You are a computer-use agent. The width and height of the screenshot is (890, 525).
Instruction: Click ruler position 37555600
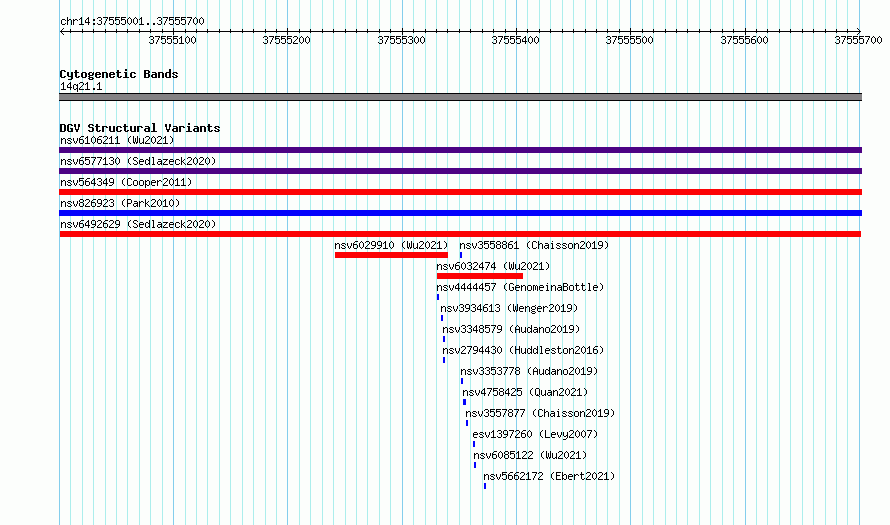pyautogui.click(x=744, y=40)
